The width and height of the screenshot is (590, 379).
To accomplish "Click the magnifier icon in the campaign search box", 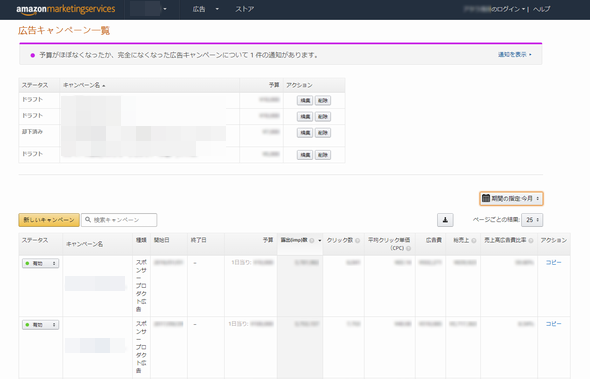I will coord(88,220).
